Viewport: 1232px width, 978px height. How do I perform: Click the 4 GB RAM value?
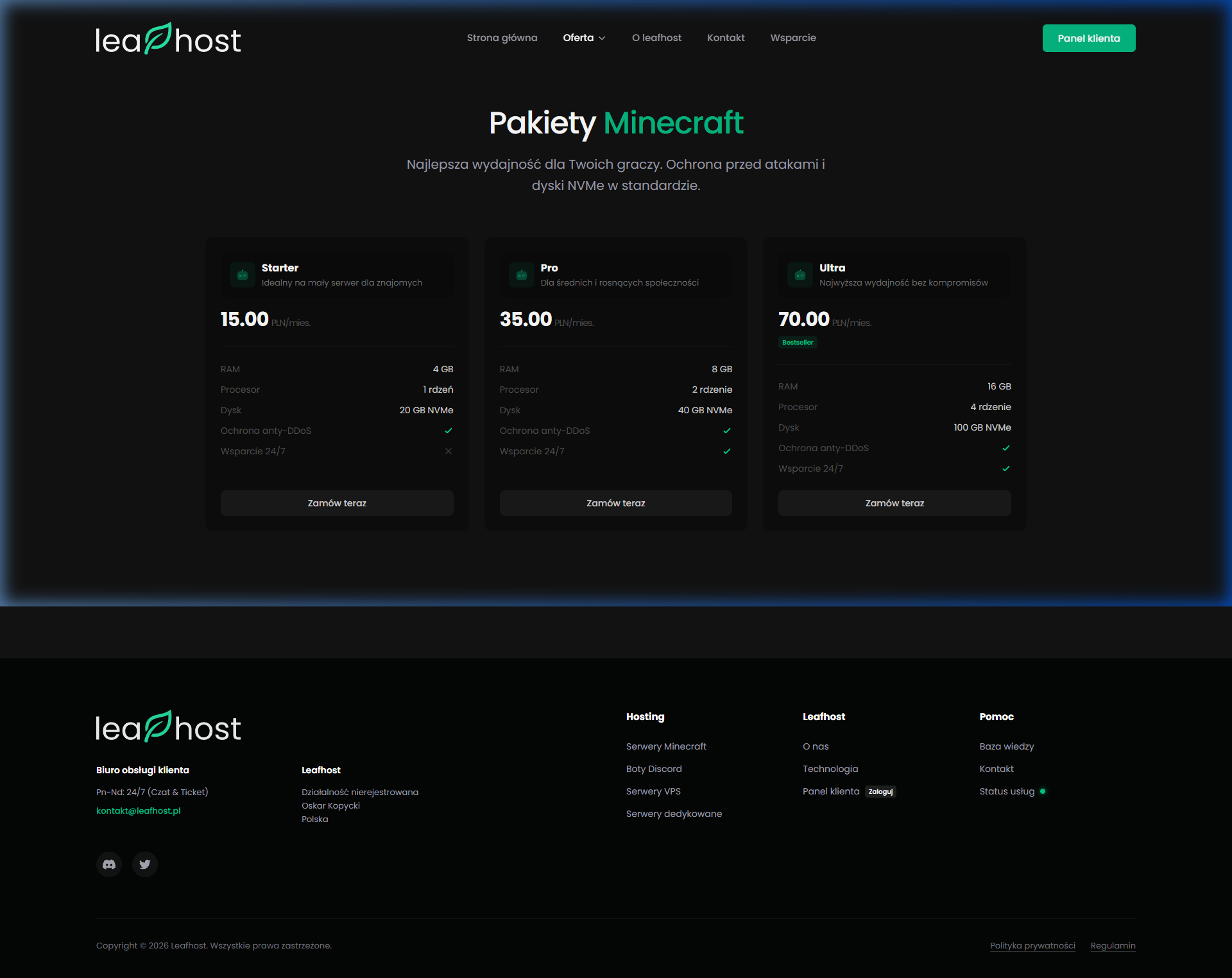[x=443, y=369]
